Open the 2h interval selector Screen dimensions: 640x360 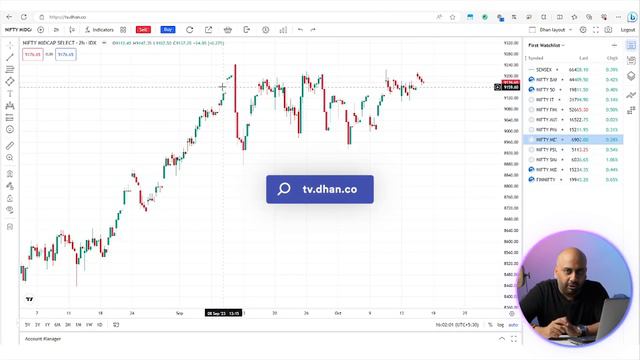(x=56, y=30)
